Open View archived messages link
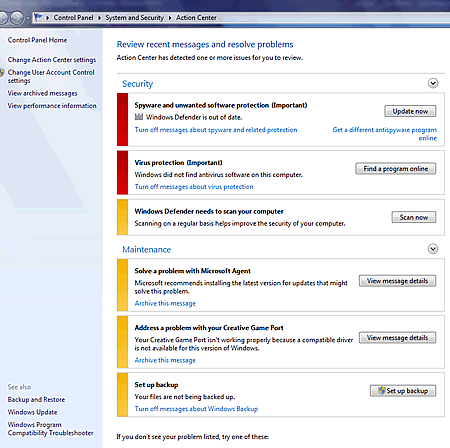The height and width of the screenshot is (448, 450). (x=42, y=93)
